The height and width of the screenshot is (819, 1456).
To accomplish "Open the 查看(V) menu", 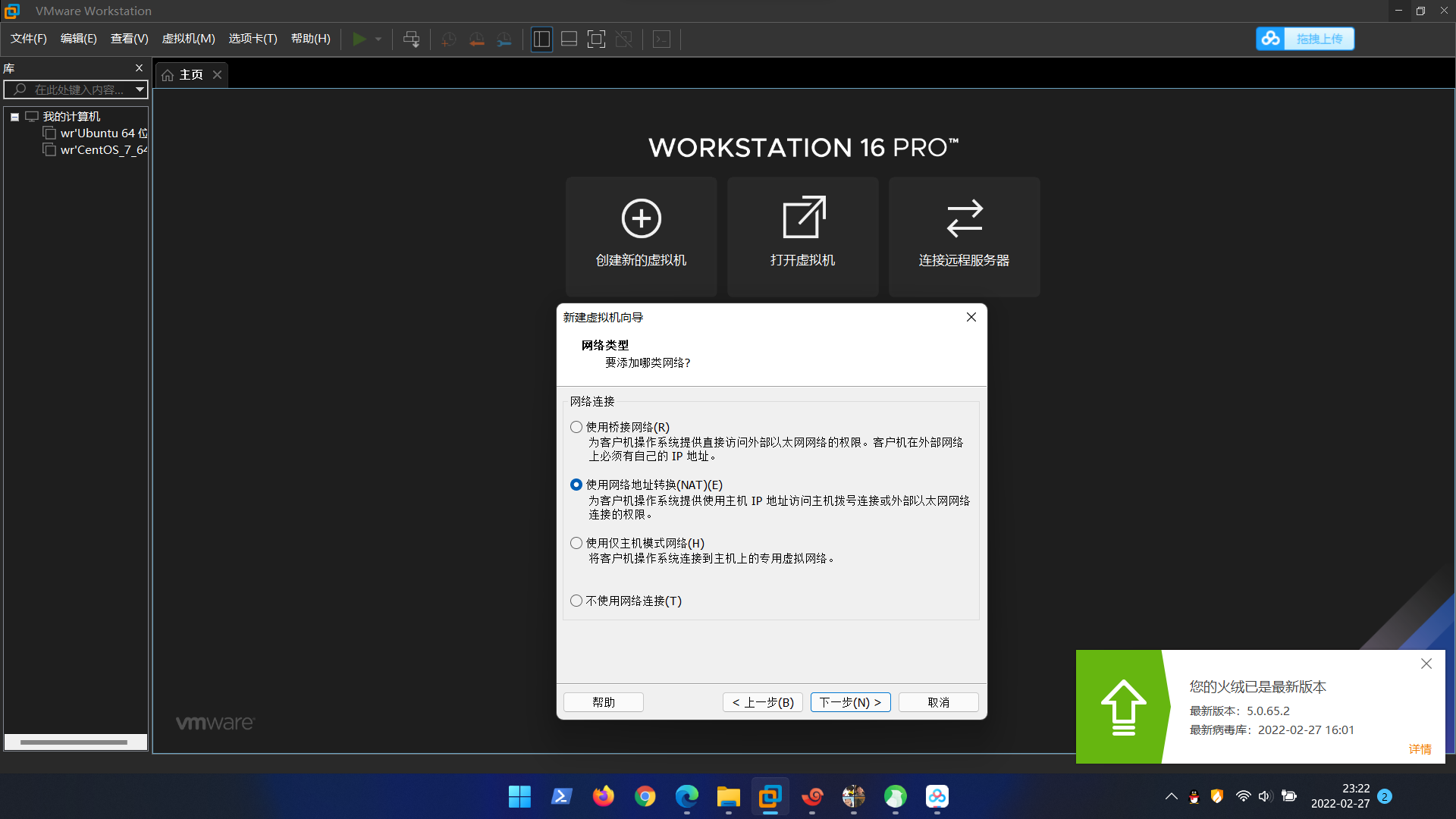I will pyautogui.click(x=129, y=39).
